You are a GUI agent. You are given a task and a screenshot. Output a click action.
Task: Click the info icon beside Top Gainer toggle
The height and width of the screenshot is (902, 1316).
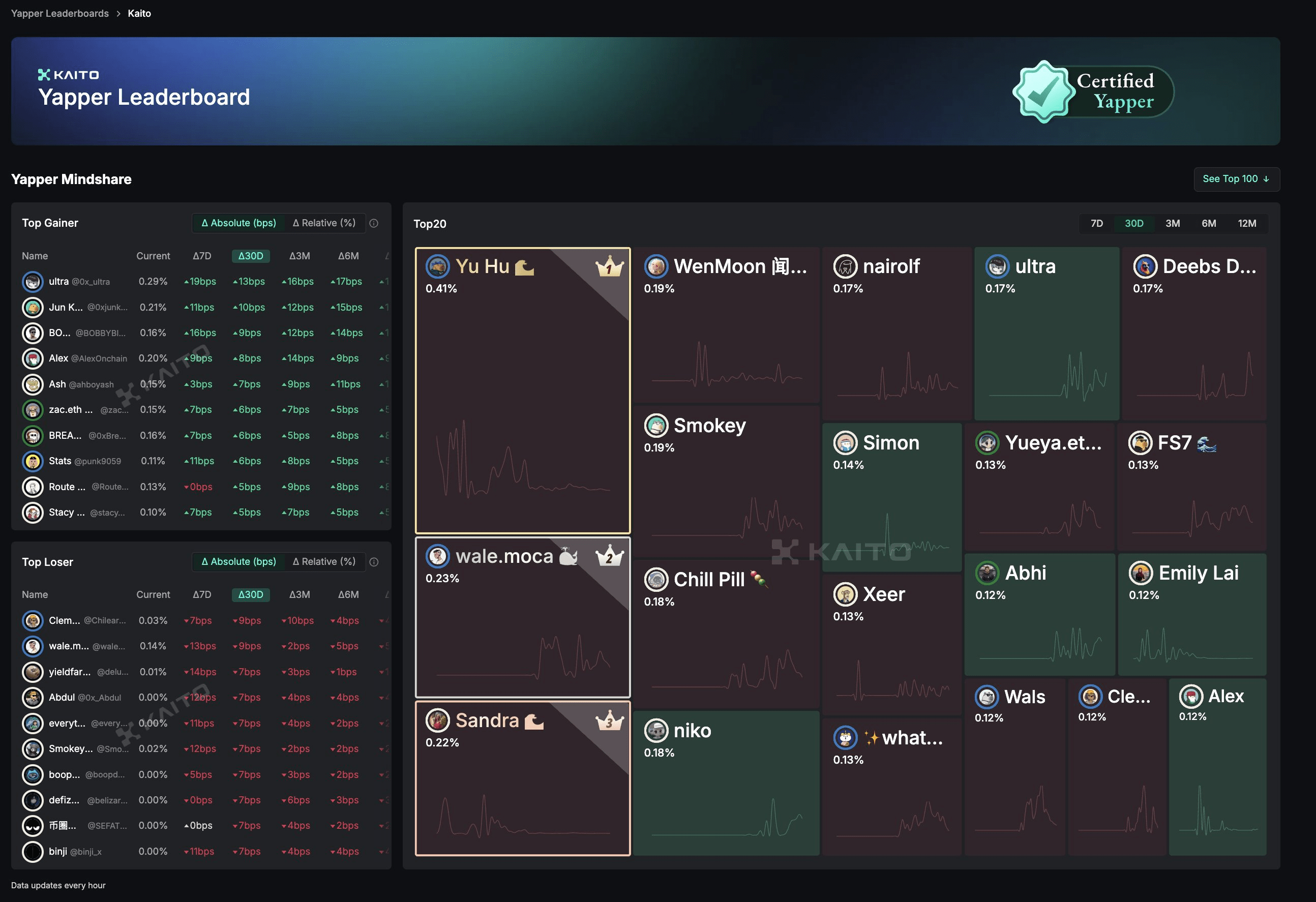[x=374, y=223]
